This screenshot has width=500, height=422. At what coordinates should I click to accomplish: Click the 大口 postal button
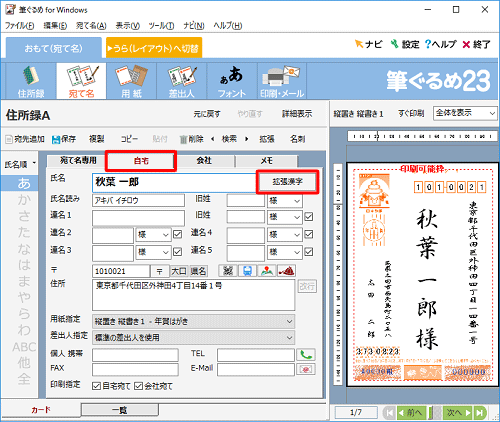179,271
